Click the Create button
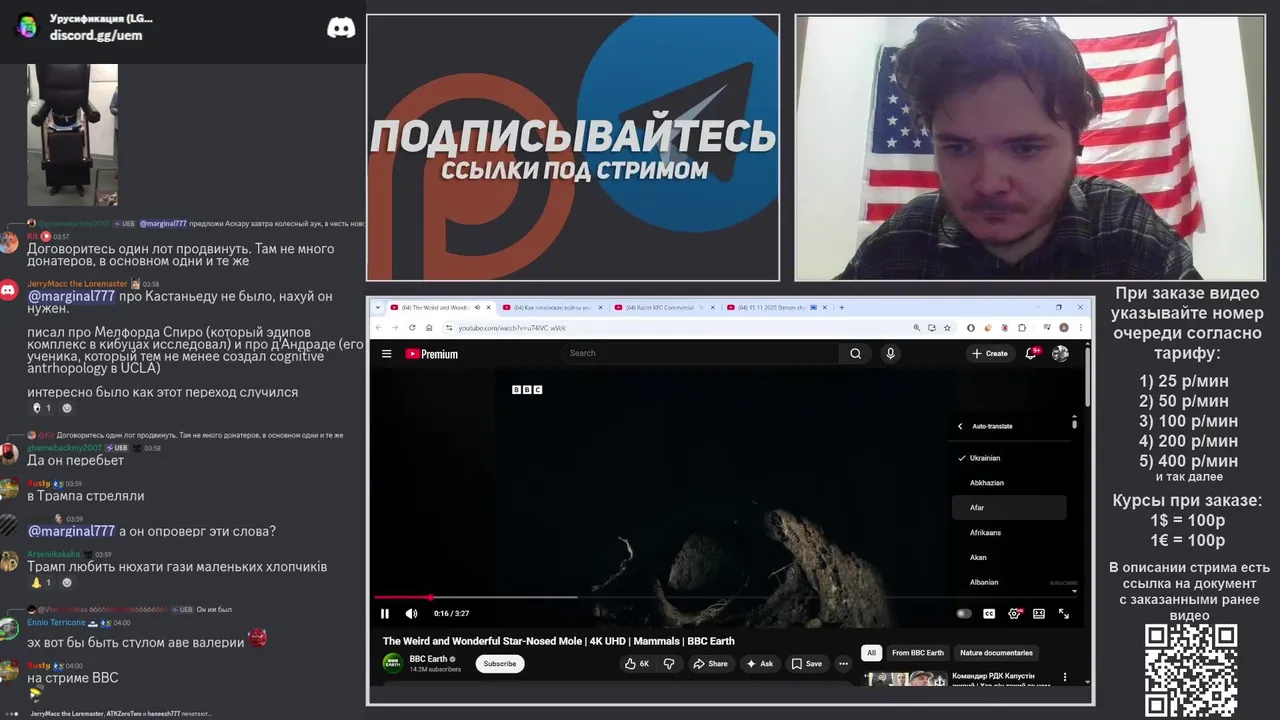This screenshot has width=1280, height=720. click(x=989, y=353)
